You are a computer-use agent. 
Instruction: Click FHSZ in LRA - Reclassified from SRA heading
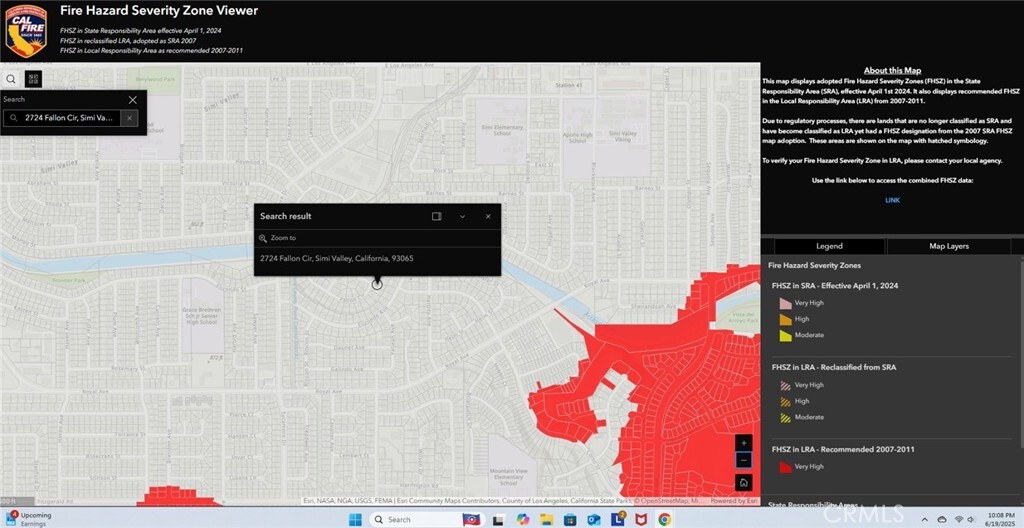coord(833,367)
